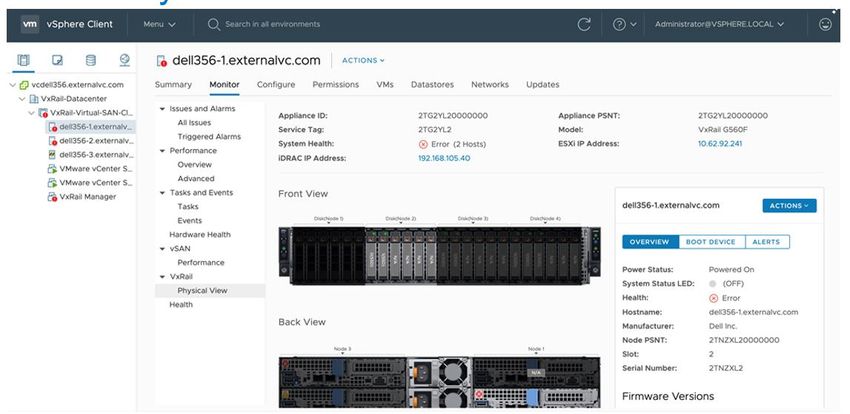Click the first VMware vCenter S... VM icon

click(53, 169)
